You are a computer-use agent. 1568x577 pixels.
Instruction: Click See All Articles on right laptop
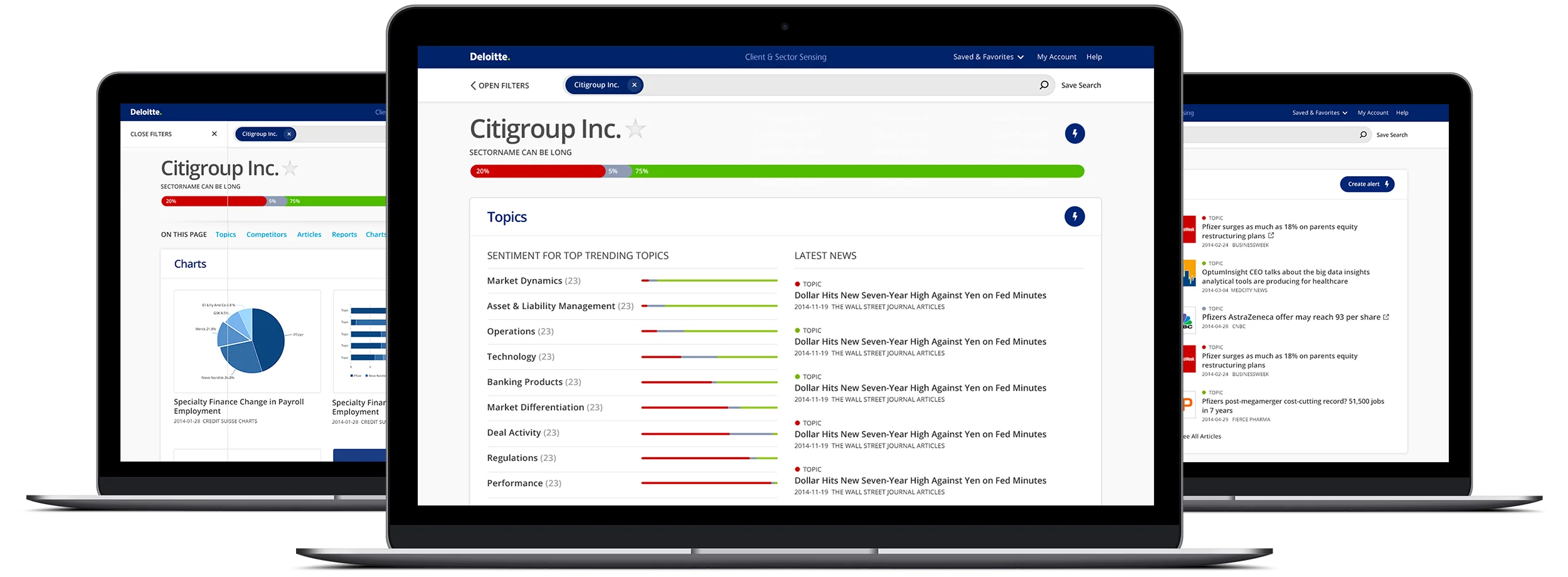coord(1202,437)
